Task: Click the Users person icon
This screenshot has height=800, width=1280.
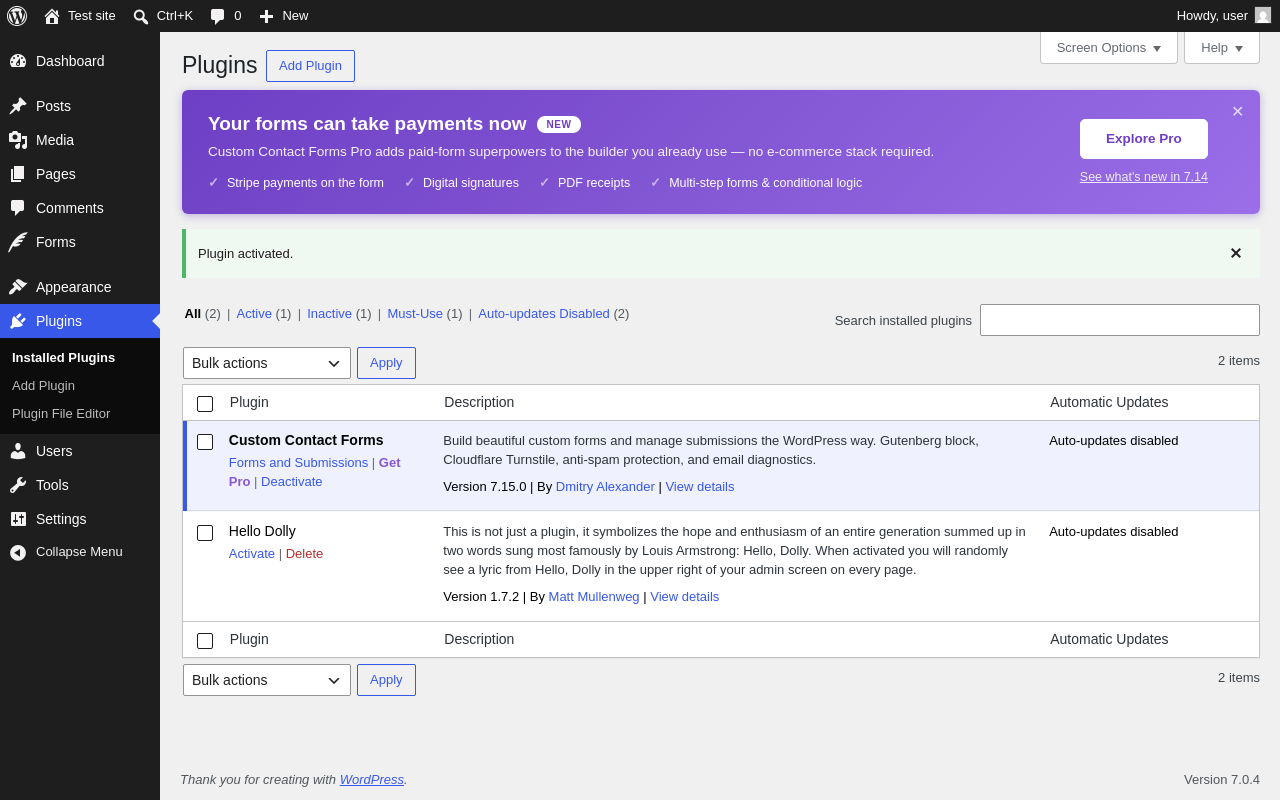Action: [18, 451]
